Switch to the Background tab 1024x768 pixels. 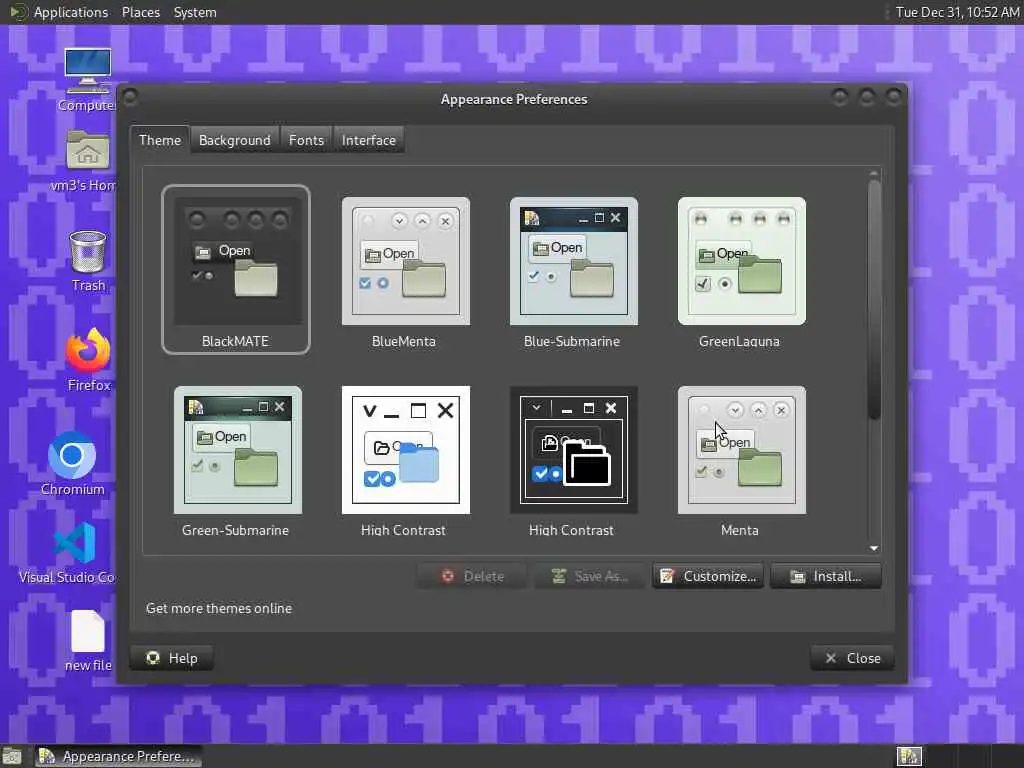tap(234, 140)
